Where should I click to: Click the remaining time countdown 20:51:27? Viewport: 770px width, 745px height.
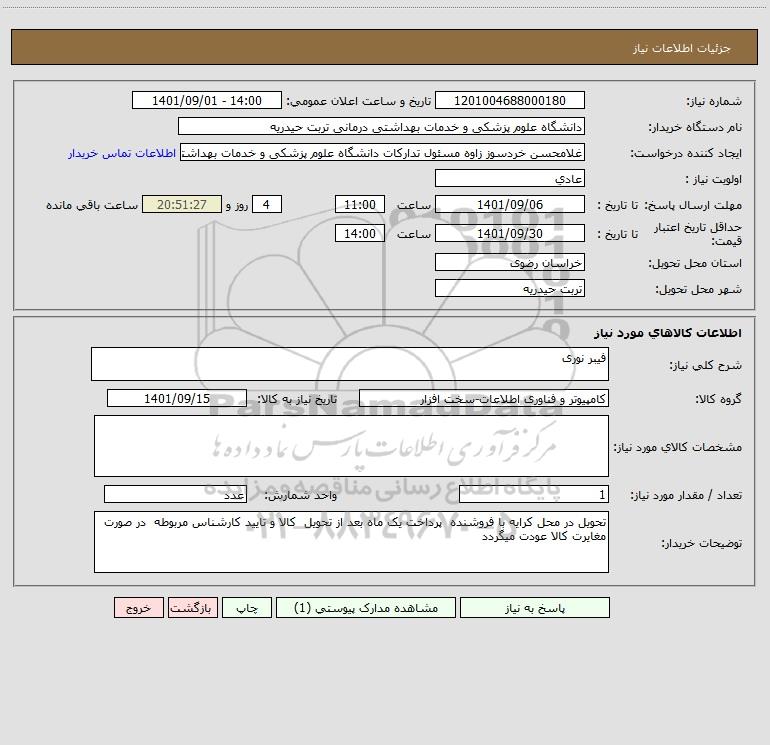coord(182,204)
